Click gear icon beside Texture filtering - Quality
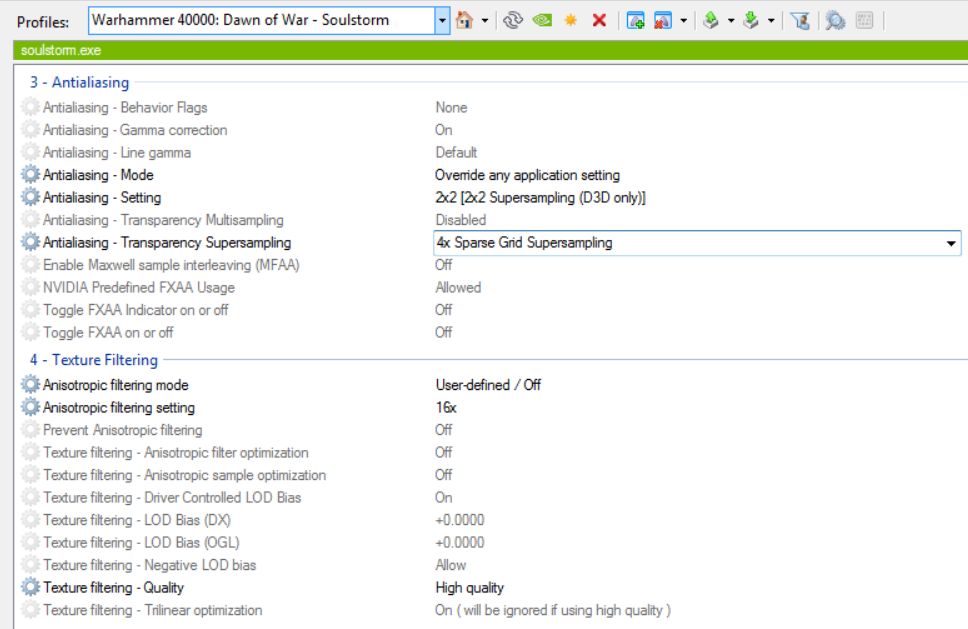The image size is (968, 629). tap(30, 587)
